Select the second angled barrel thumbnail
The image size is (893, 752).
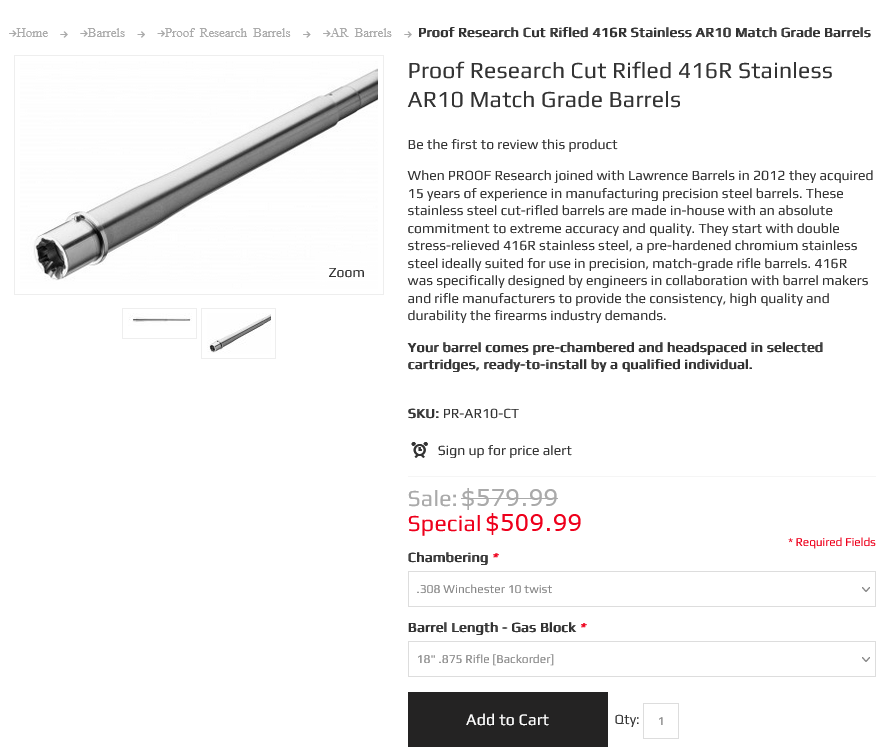239,333
